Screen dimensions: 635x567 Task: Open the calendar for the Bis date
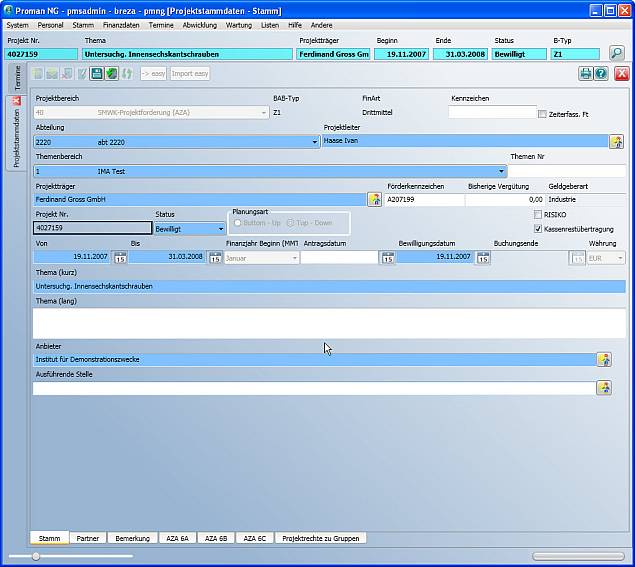215,257
